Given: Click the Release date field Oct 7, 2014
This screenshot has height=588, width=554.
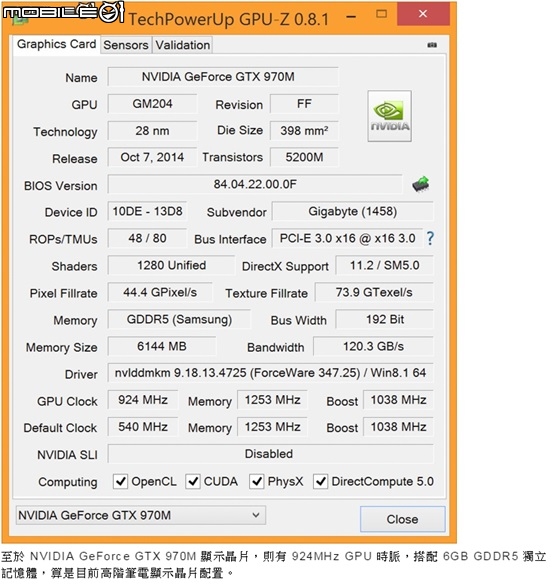Looking at the screenshot, I should [152, 158].
